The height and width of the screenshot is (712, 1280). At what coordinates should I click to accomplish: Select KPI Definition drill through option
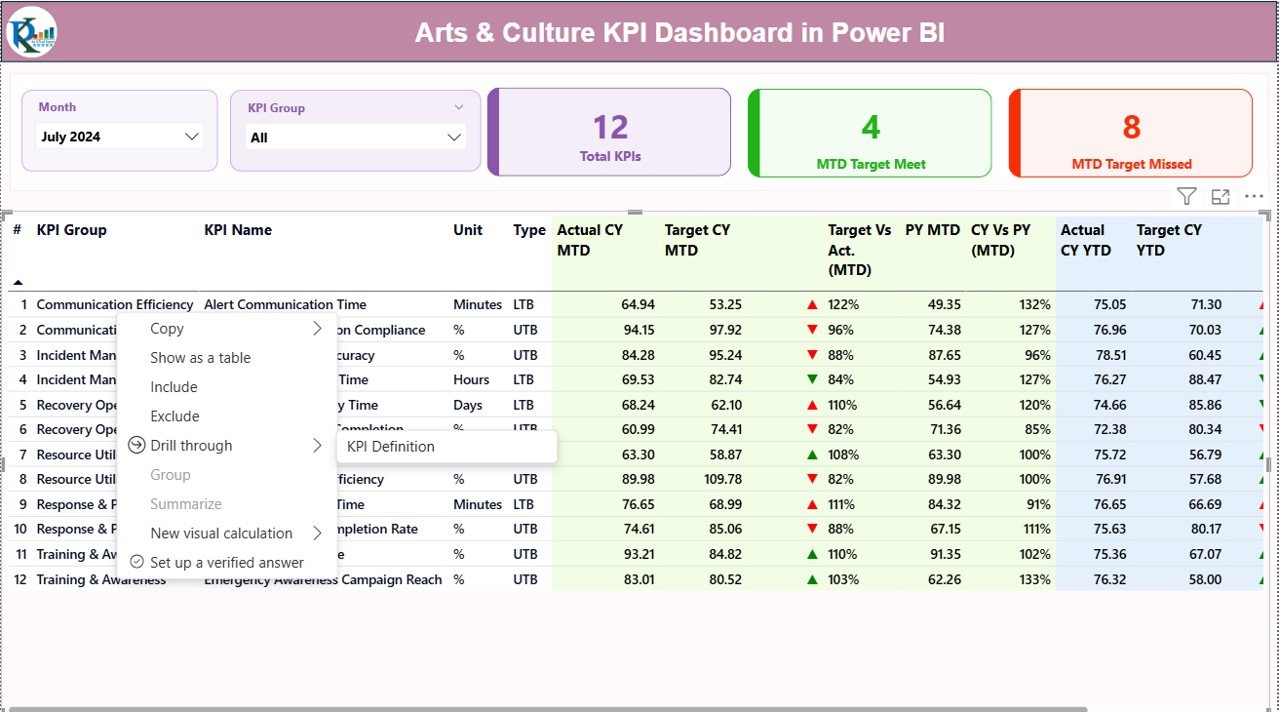pyautogui.click(x=391, y=447)
